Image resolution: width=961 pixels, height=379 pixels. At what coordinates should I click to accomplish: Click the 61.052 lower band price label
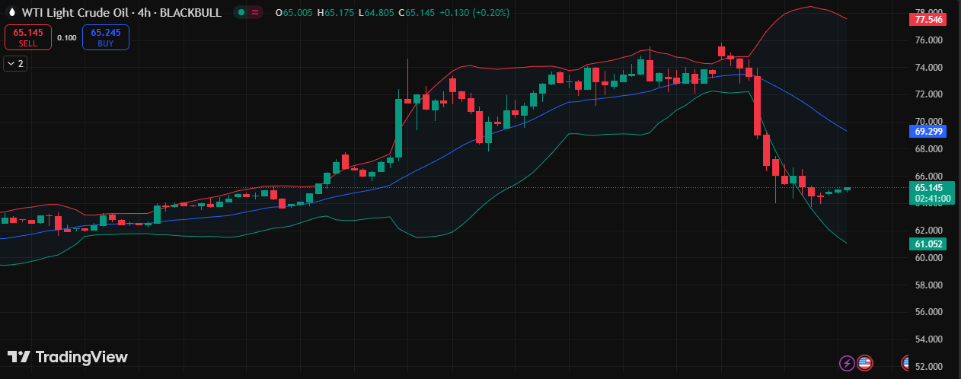pos(929,244)
